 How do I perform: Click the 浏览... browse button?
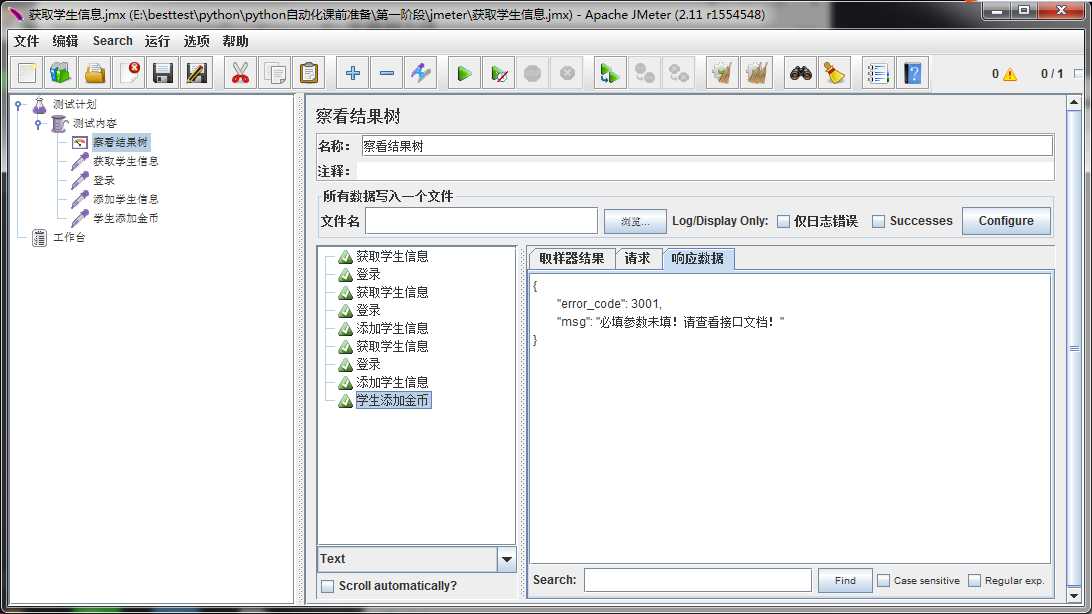pos(634,221)
